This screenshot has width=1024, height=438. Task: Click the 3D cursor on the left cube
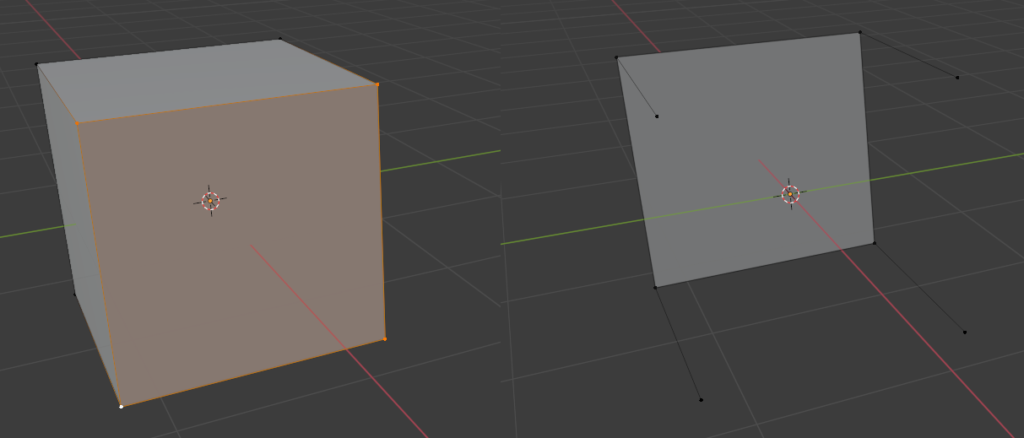[210, 200]
